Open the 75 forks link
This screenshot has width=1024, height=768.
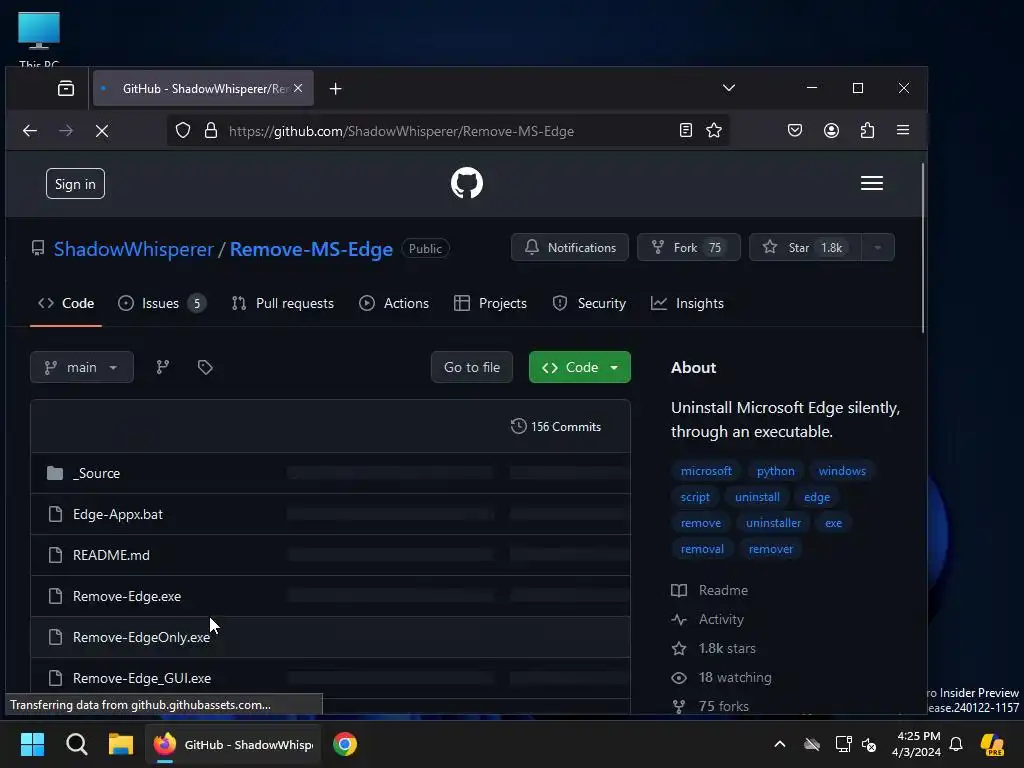click(711, 706)
